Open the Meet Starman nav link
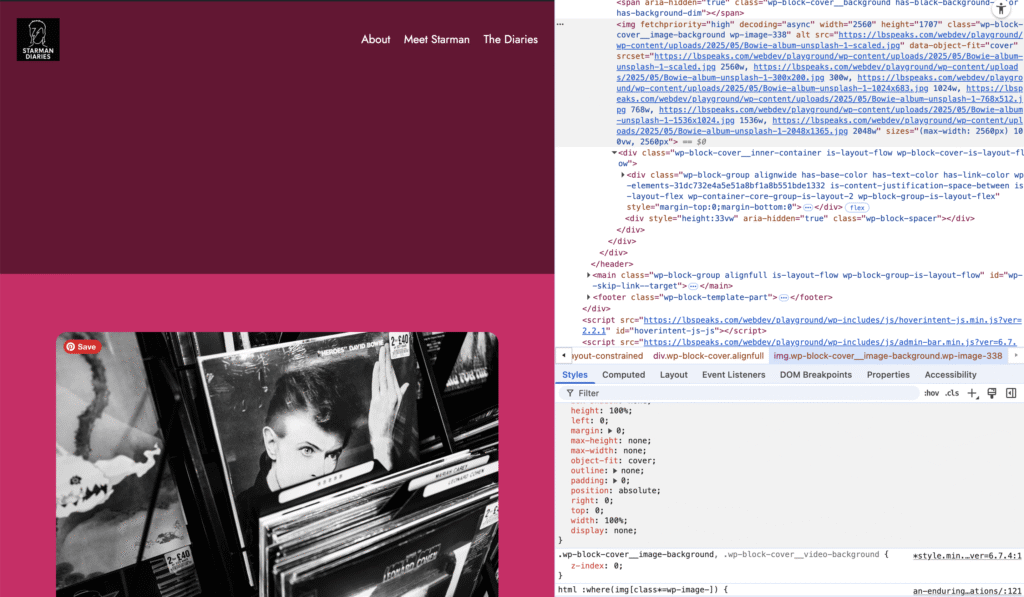 [x=436, y=39]
